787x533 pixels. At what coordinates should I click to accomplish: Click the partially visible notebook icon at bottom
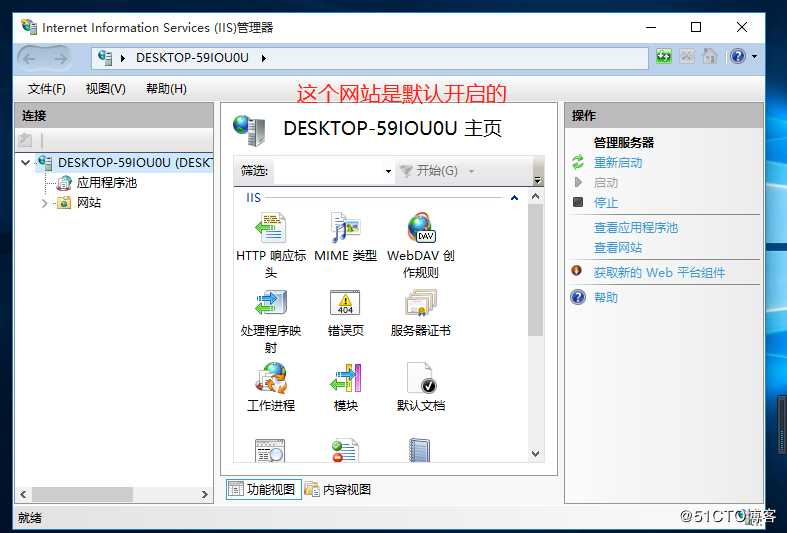420,450
